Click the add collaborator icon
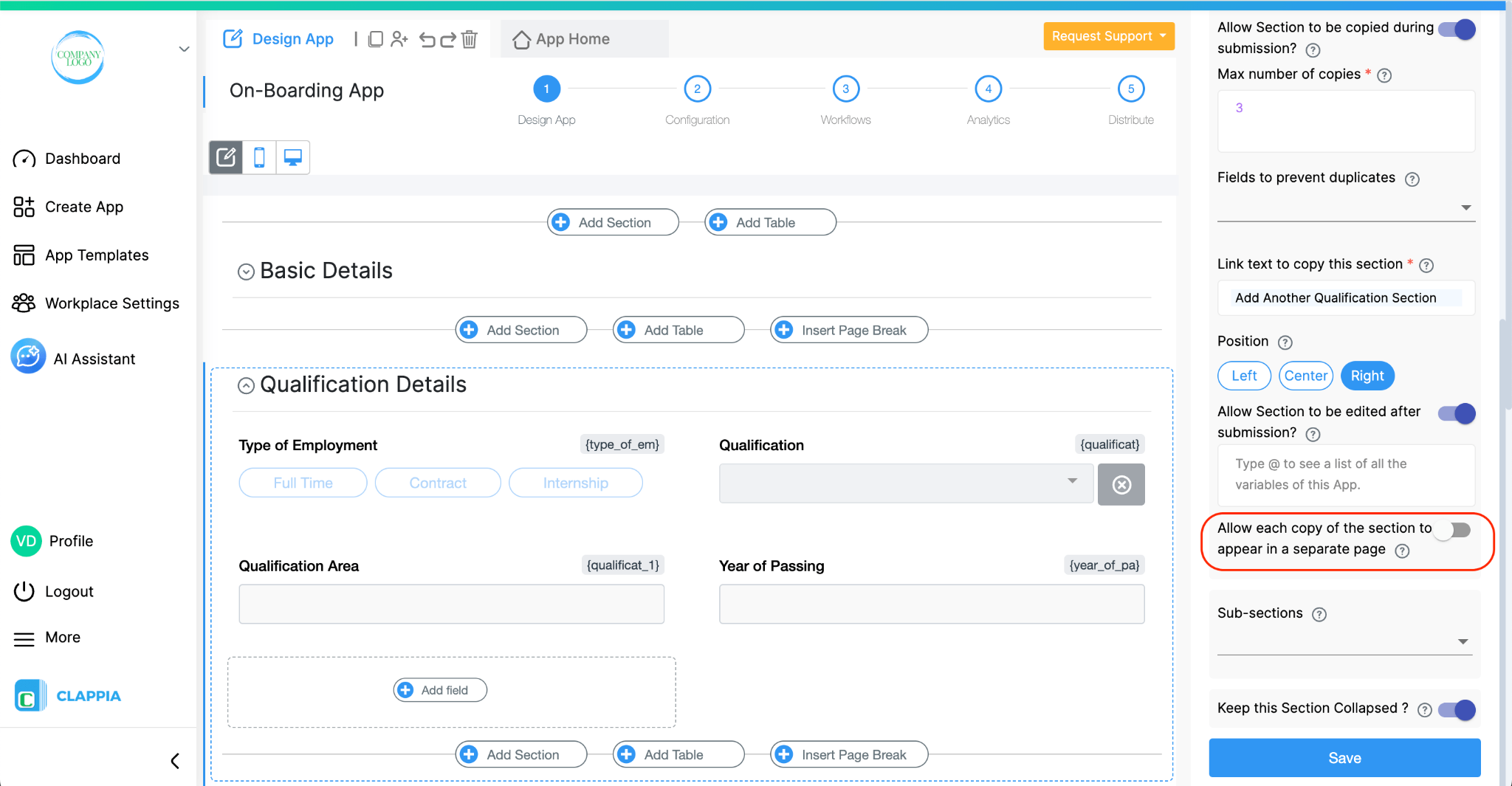 pyautogui.click(x=399, y=39)
